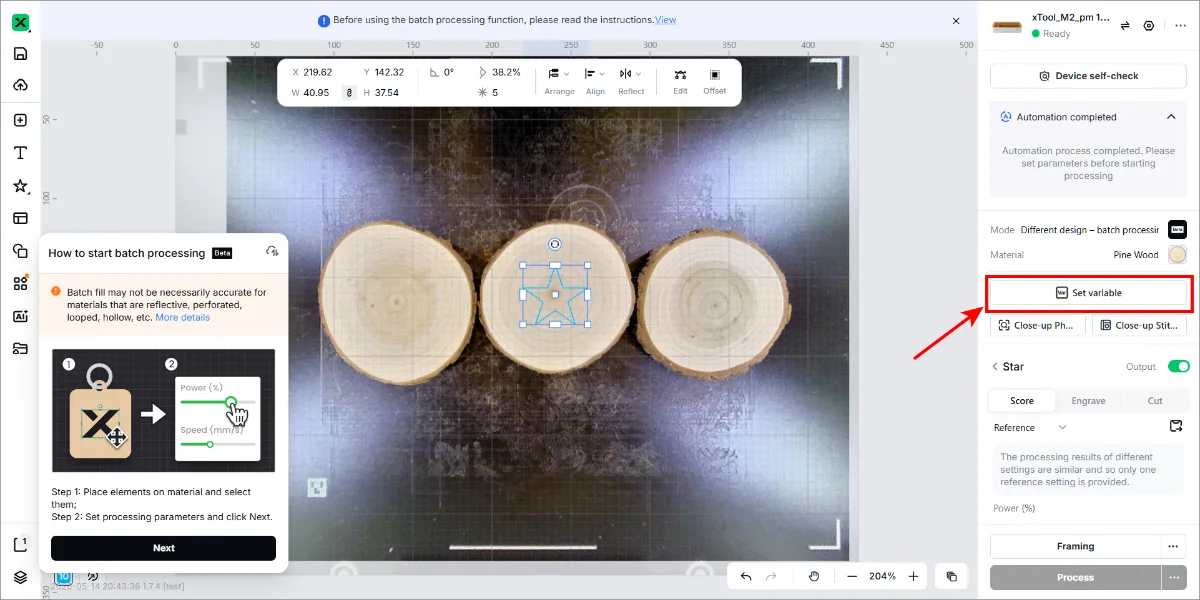The width and height of the screenshot is (1200, 600).
Task: Click the Pine Wood material swatch
Action: 1177,255
